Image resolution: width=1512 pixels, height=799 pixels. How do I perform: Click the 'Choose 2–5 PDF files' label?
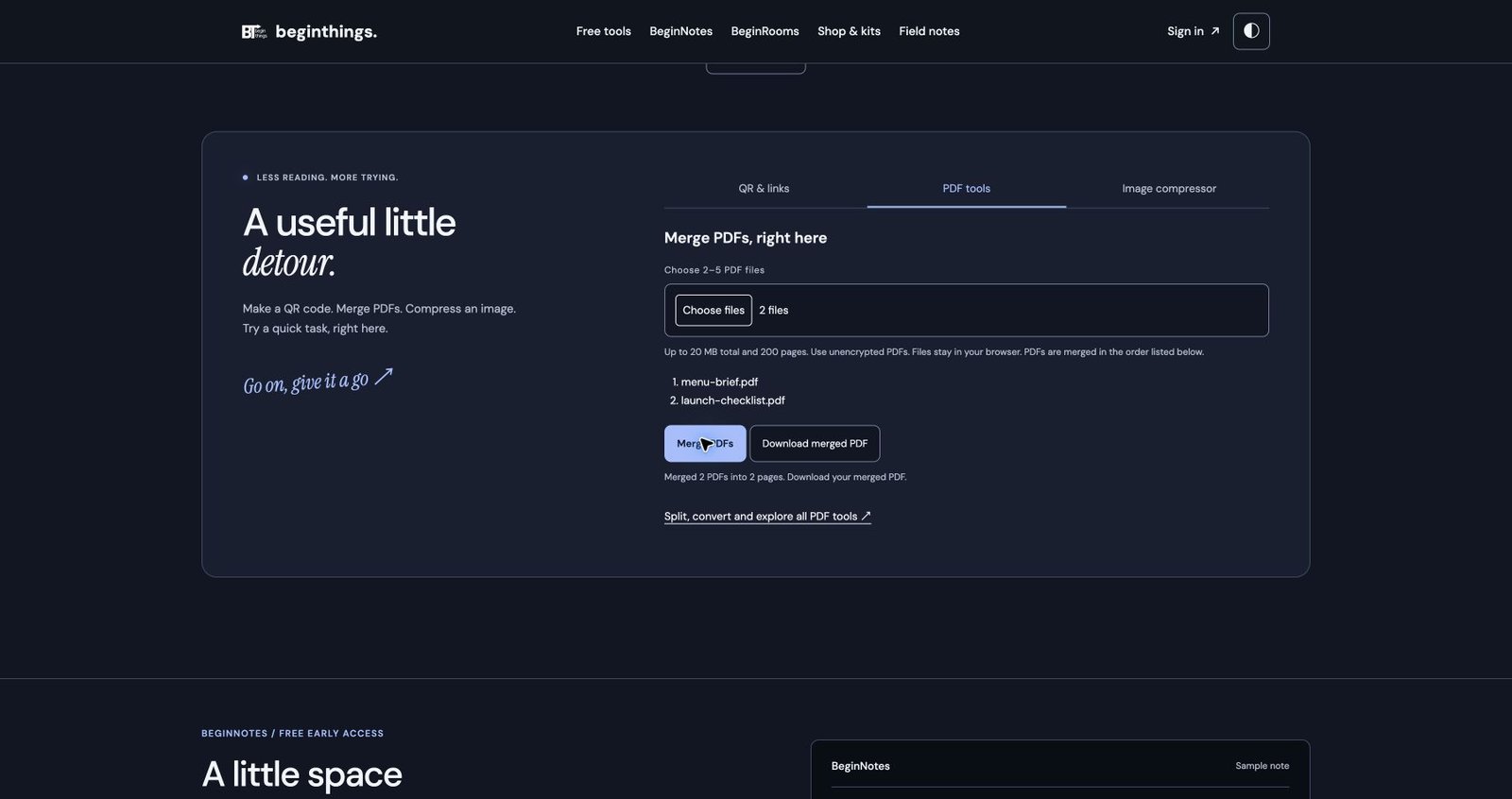(x=714, y=270)
